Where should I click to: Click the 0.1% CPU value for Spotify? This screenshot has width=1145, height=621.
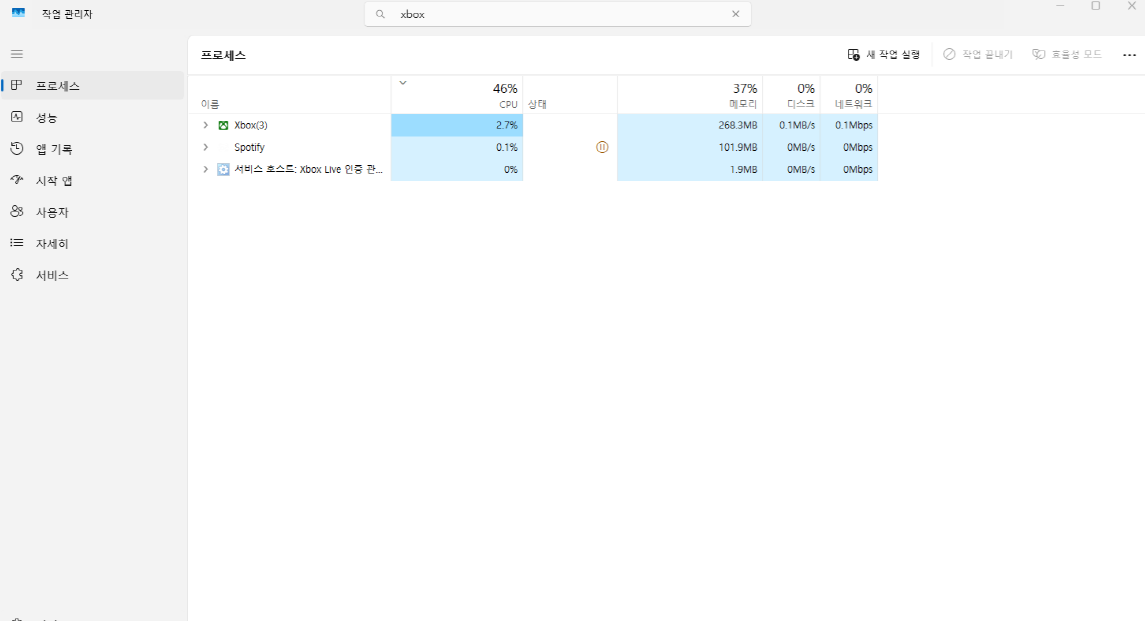pos(507,147)
